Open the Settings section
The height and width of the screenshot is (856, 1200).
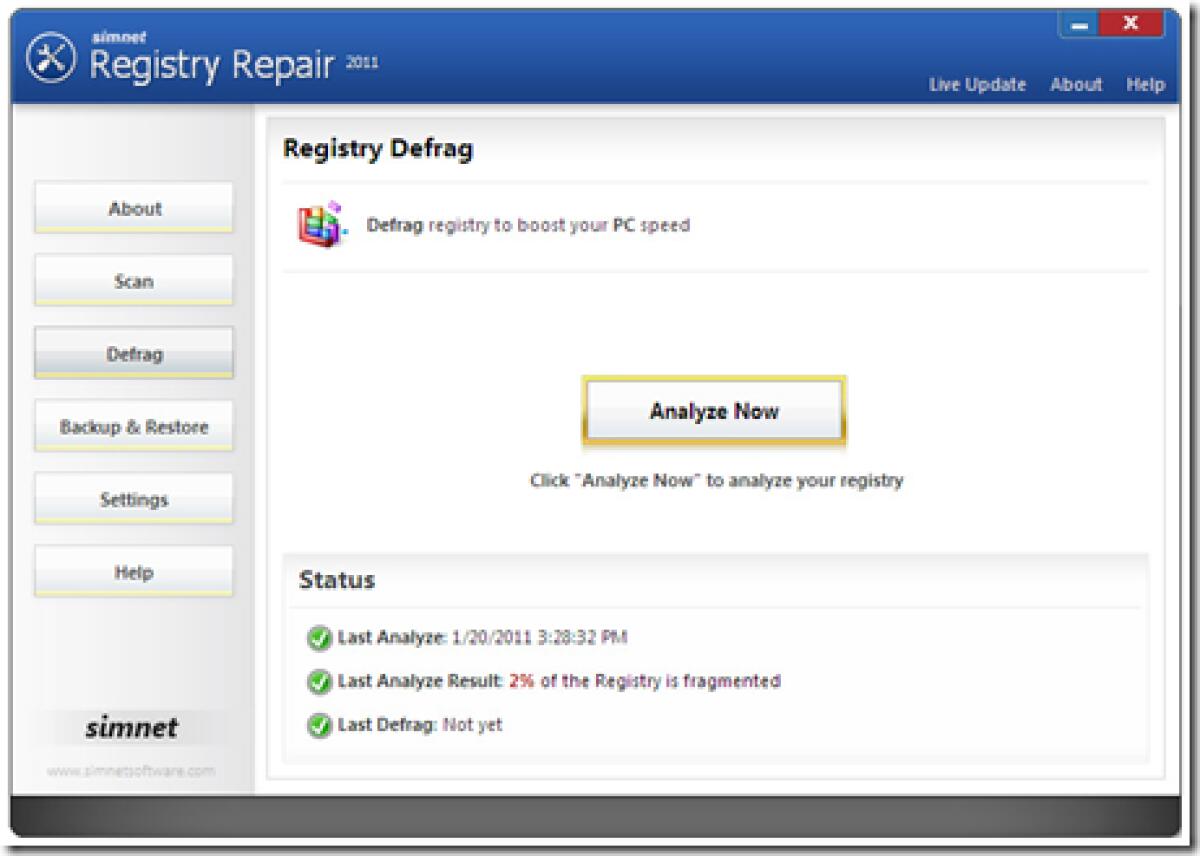pyautogui.click(x=133, y=498)
